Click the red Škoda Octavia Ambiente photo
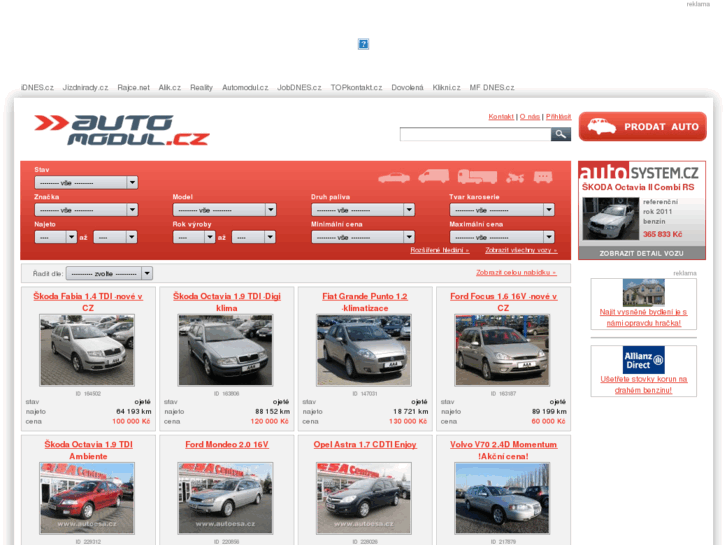Viewport: 727px width, 545px height. [x=87, y=498]
